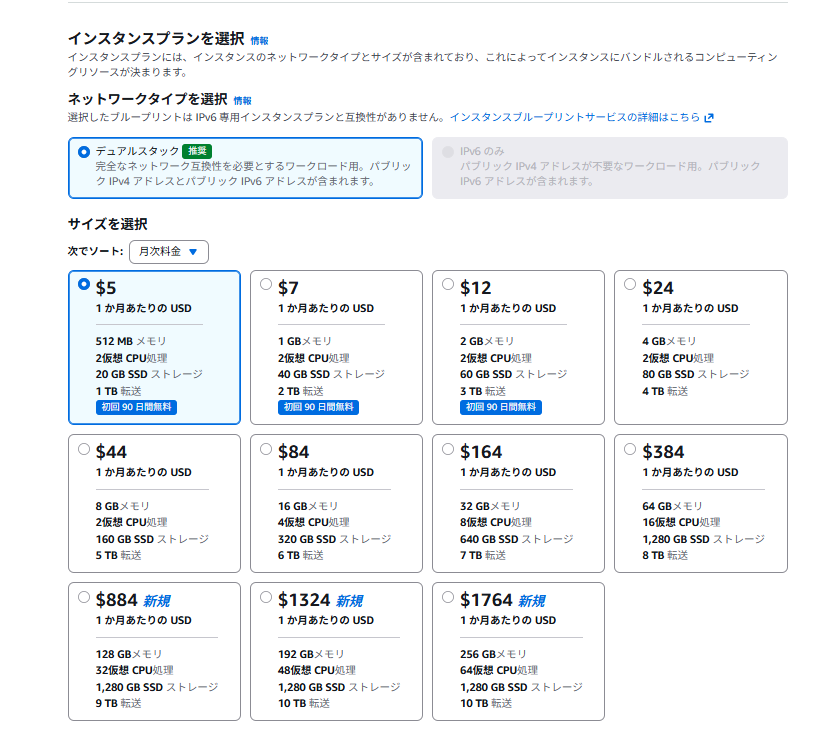Select the デュアルスタック network type
826x733 pixels.
[84, 152]
